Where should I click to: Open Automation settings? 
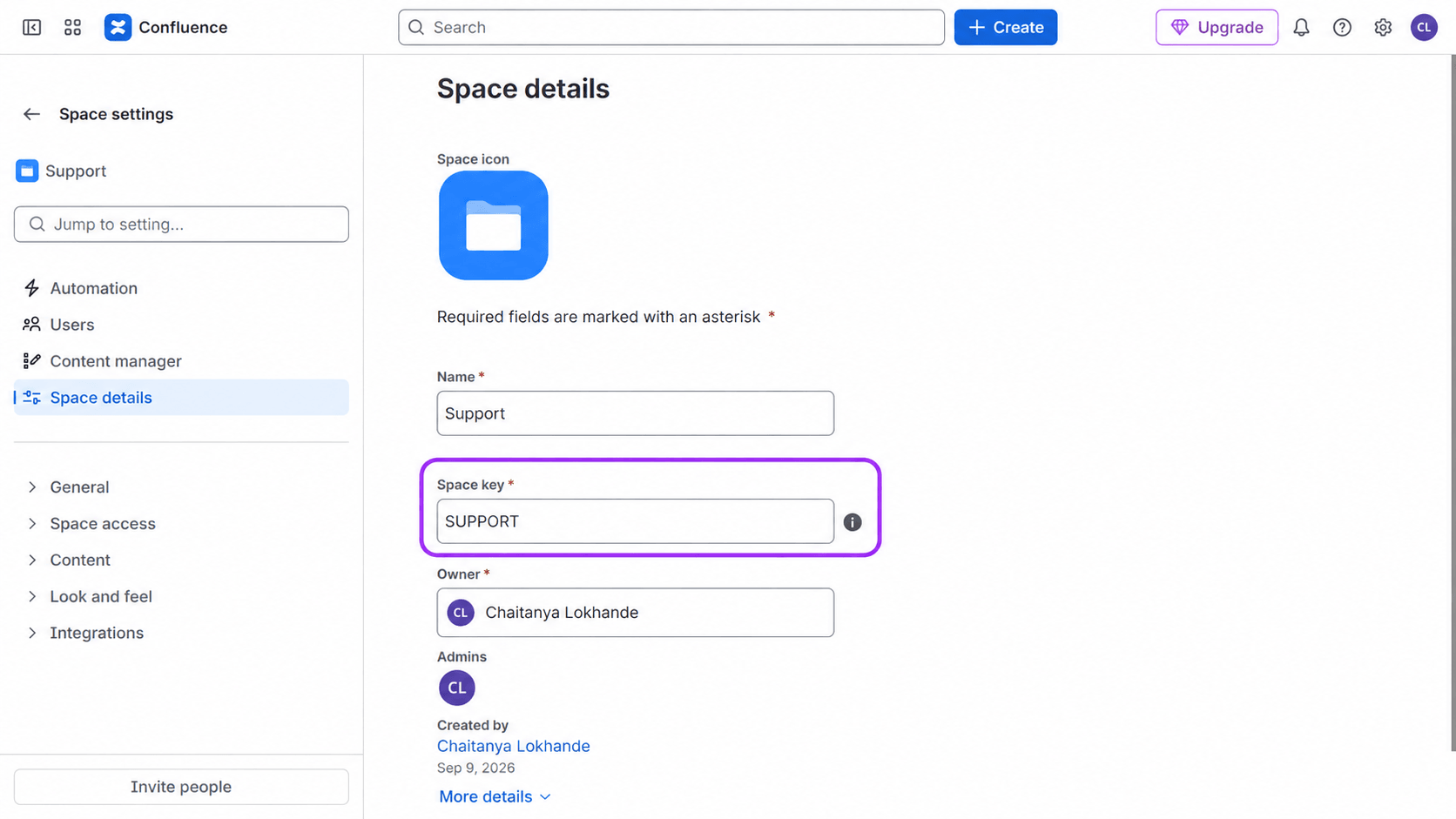click(181, 288)
